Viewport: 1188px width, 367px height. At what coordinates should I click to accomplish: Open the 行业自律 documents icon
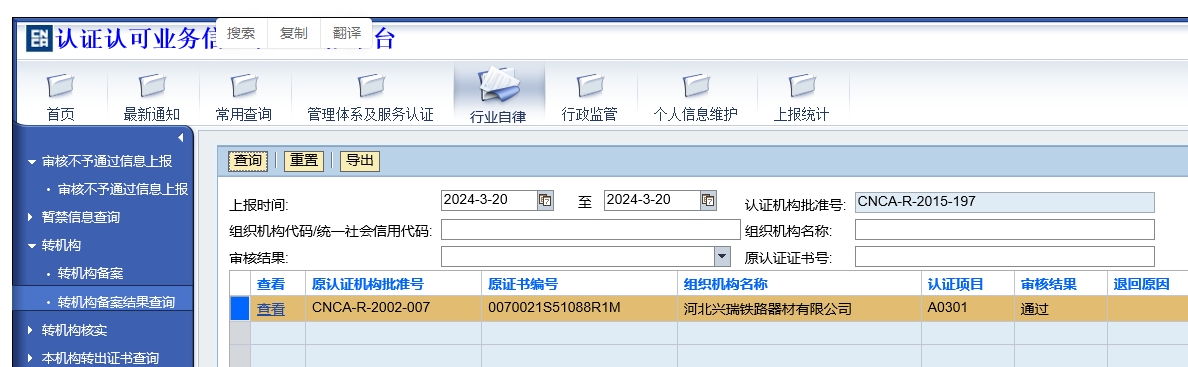[498, 86]
